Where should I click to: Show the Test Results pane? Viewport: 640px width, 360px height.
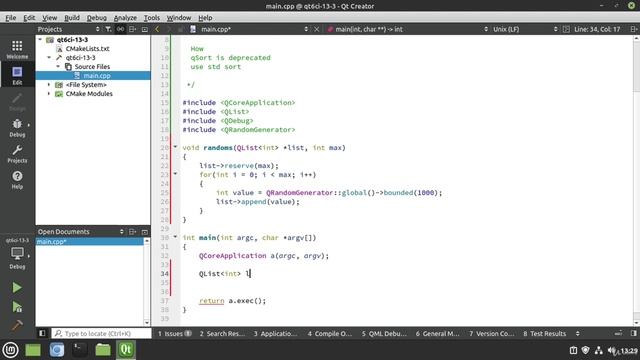pyautogui.click(x=544, y=333)
